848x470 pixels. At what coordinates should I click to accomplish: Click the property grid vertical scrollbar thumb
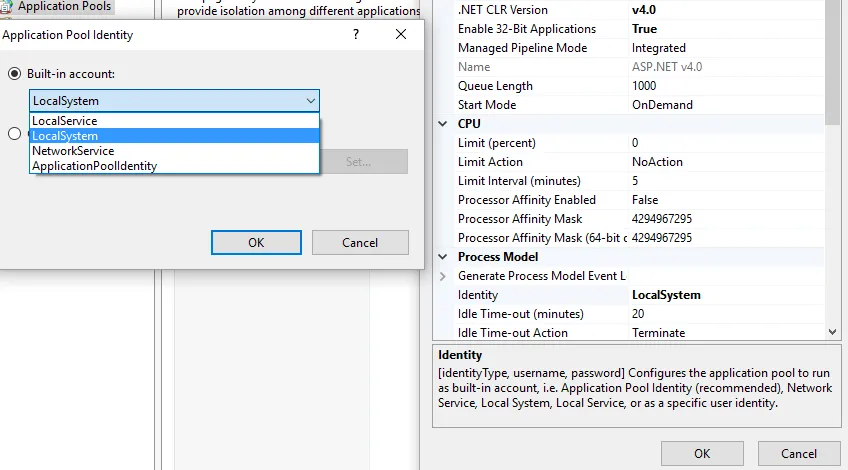pyautogui.click(x=832, y=61)
